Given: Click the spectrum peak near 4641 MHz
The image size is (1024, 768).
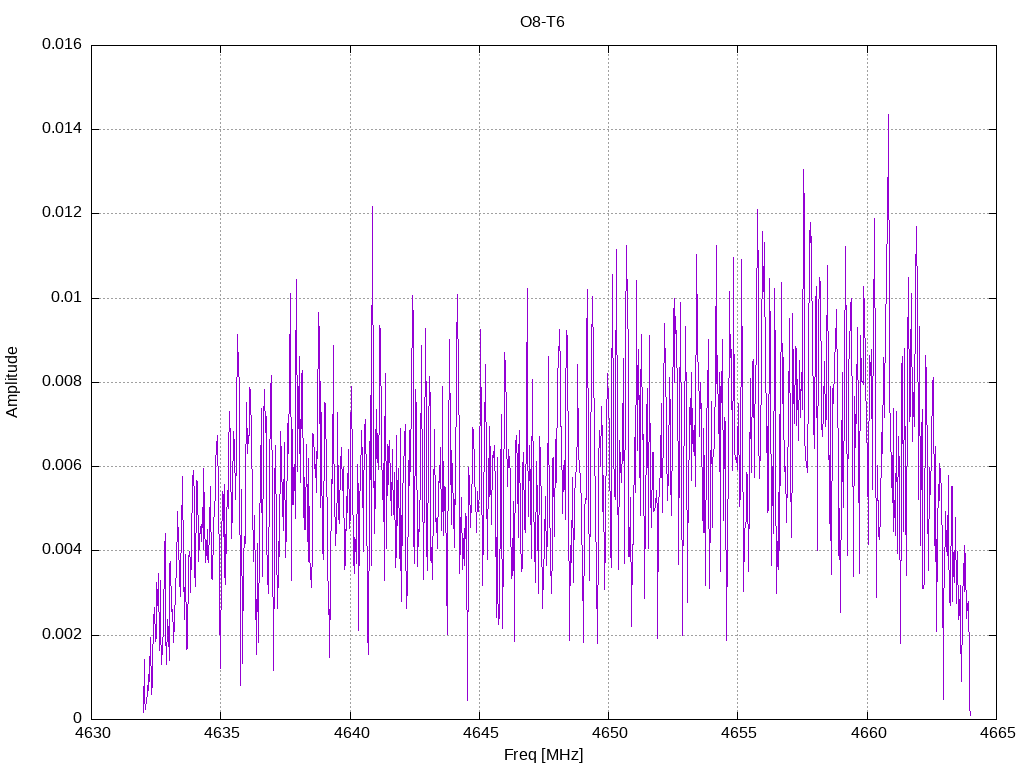Looking at the screenshot, I should tap(372, 208).
